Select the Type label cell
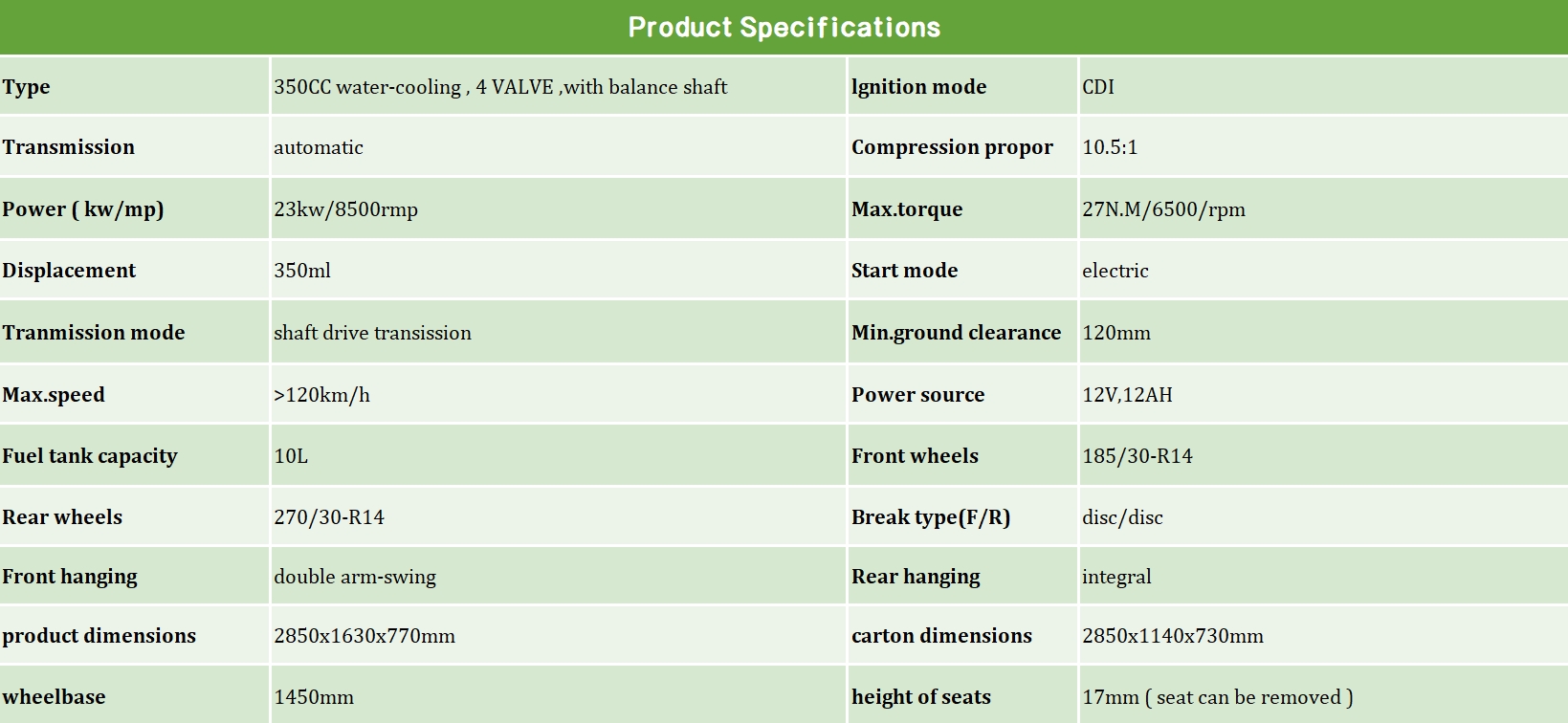The width and height of the screenshot is (1568, 723). 27,87
